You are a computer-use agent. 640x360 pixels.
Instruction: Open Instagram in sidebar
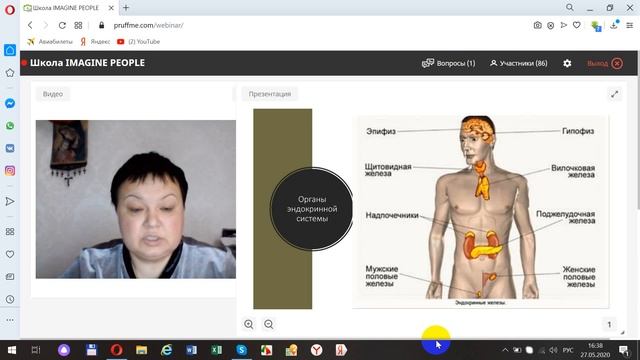coord(10,171)
